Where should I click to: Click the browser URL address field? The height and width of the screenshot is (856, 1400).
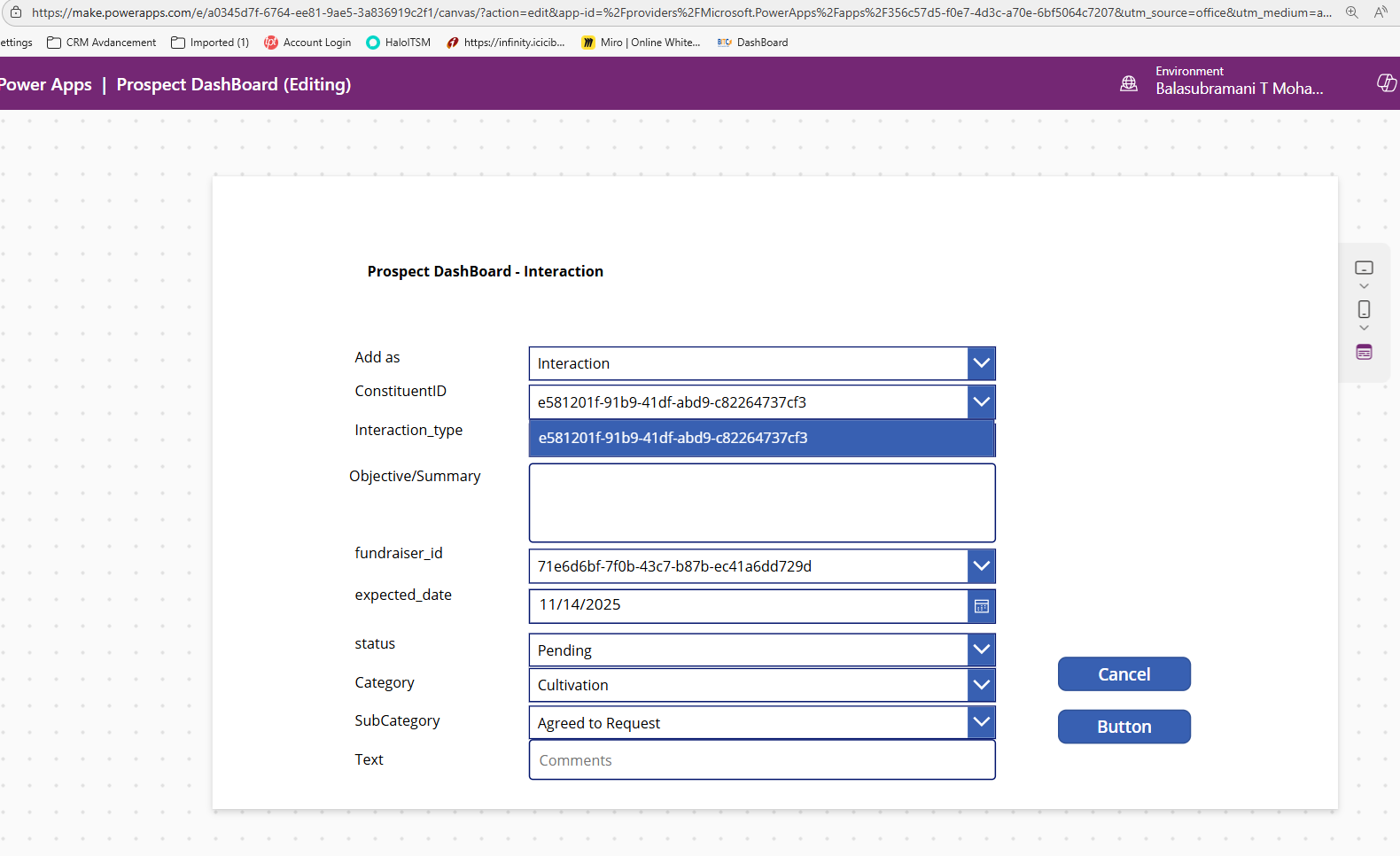coord(681,12)
